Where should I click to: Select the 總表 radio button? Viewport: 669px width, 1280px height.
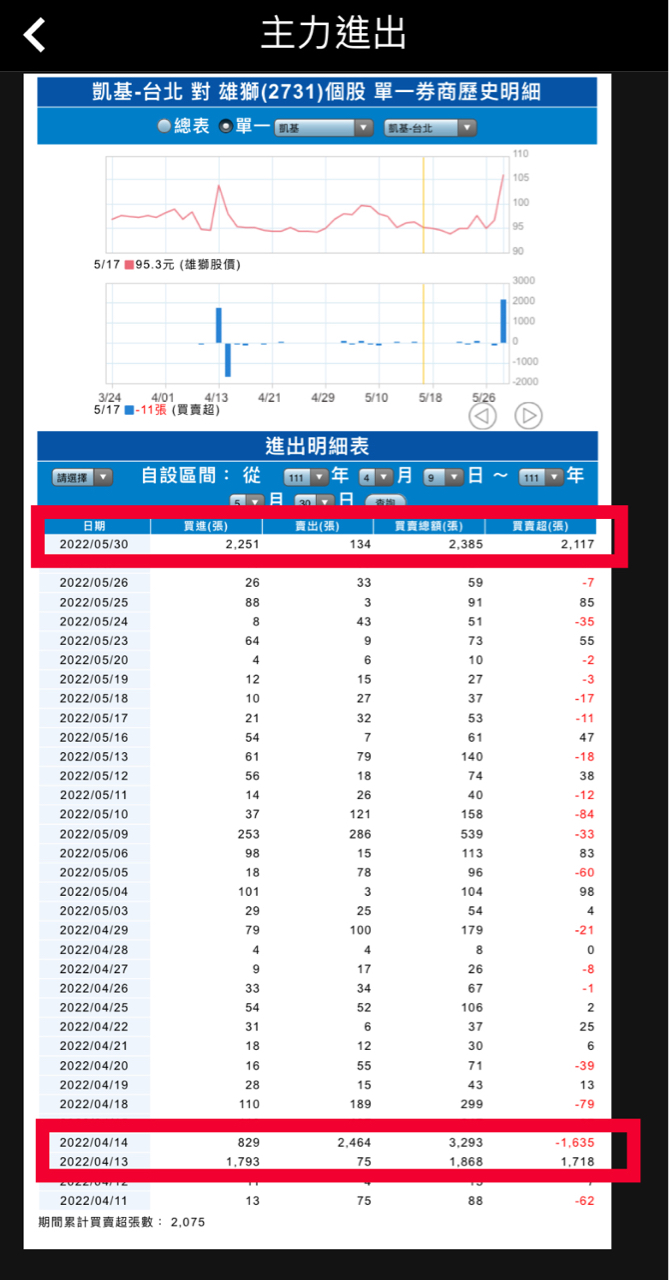[164, 127]
